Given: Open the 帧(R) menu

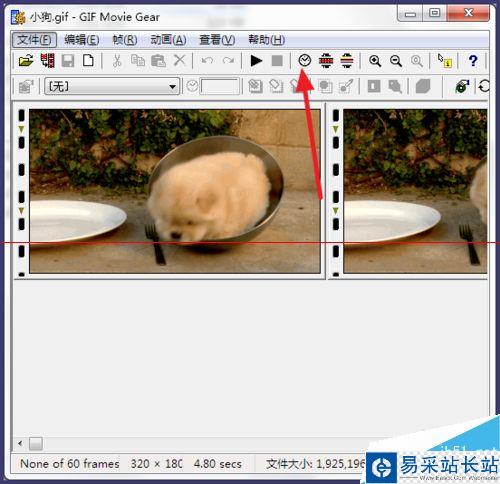Looking at the screenshot, I should (x=125, y=40).
